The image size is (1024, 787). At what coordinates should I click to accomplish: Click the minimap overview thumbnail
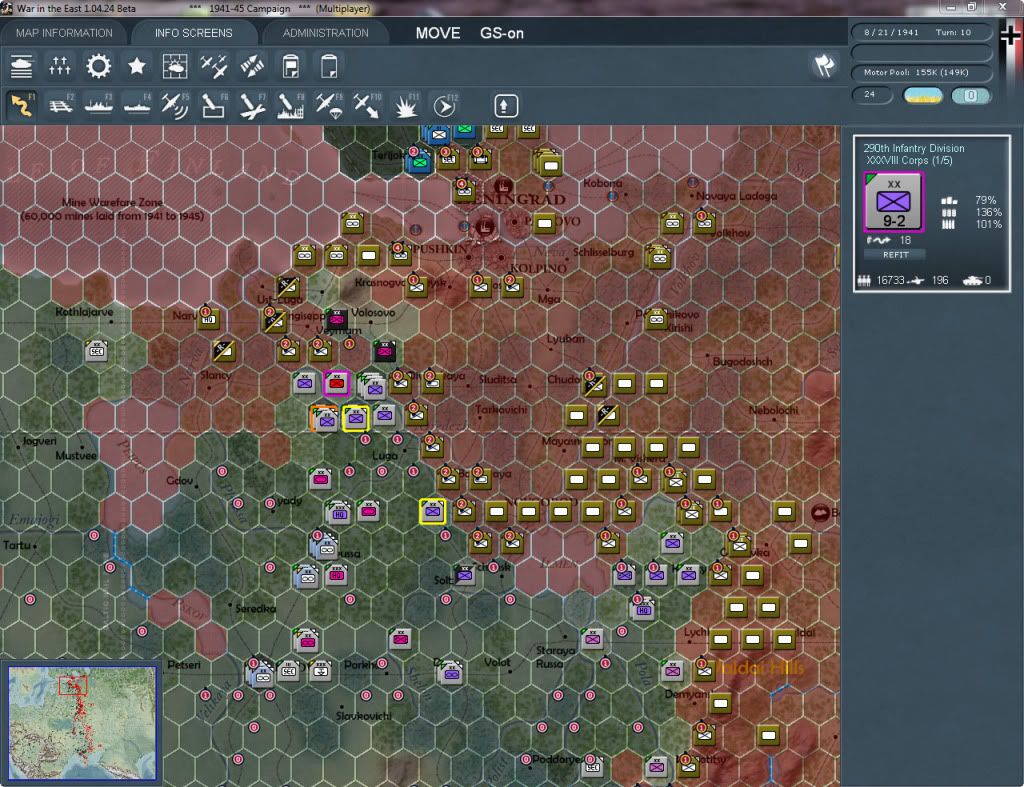82,722
